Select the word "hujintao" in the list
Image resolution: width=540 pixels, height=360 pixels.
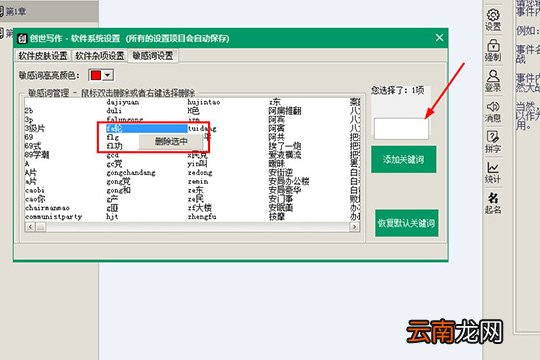tap(204, 102)
